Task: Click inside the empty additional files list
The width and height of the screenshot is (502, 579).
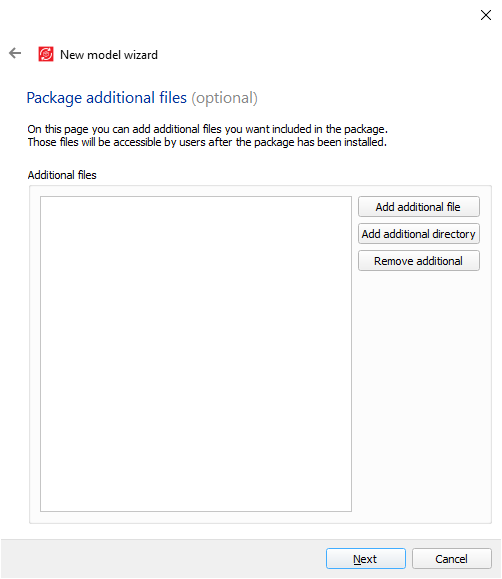Action: [196, 354]
